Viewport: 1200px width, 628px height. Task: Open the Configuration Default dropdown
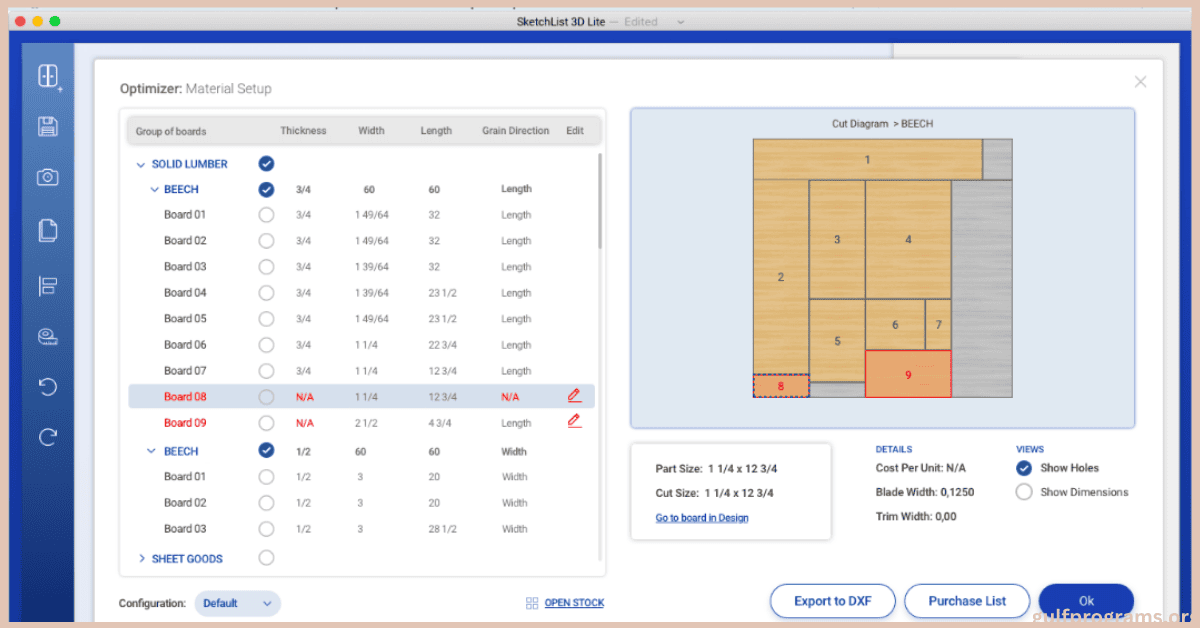tap(237, 603)
